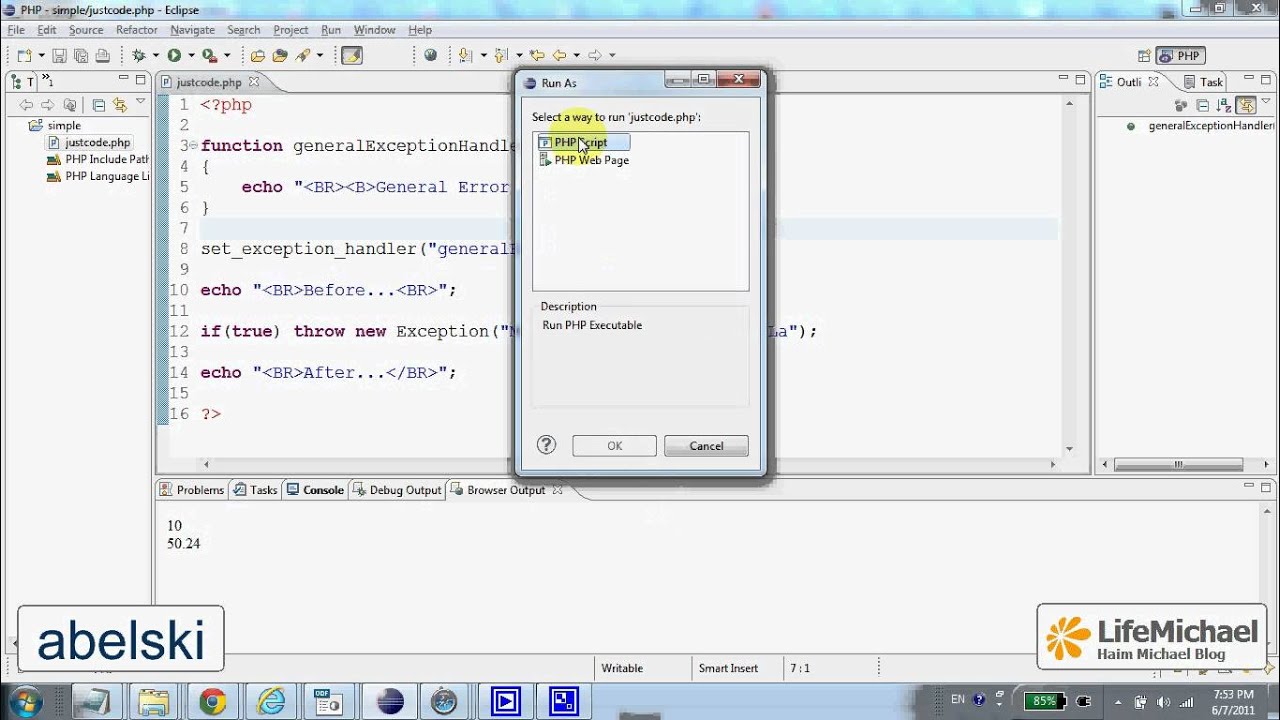The image size is (1280, 720).
Task: Click Last Edit Location icon
Action: tap(537, 56)
